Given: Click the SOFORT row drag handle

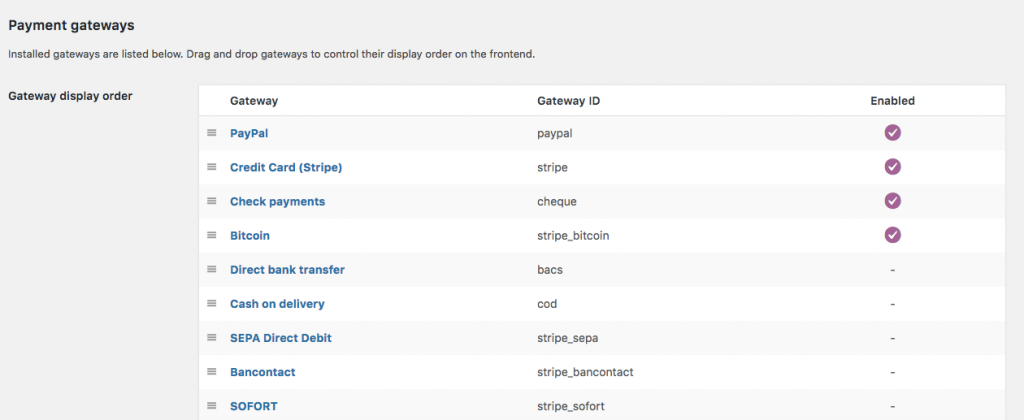Looking at the screenshot, I should pyautogui.click(x=212, y=406).
